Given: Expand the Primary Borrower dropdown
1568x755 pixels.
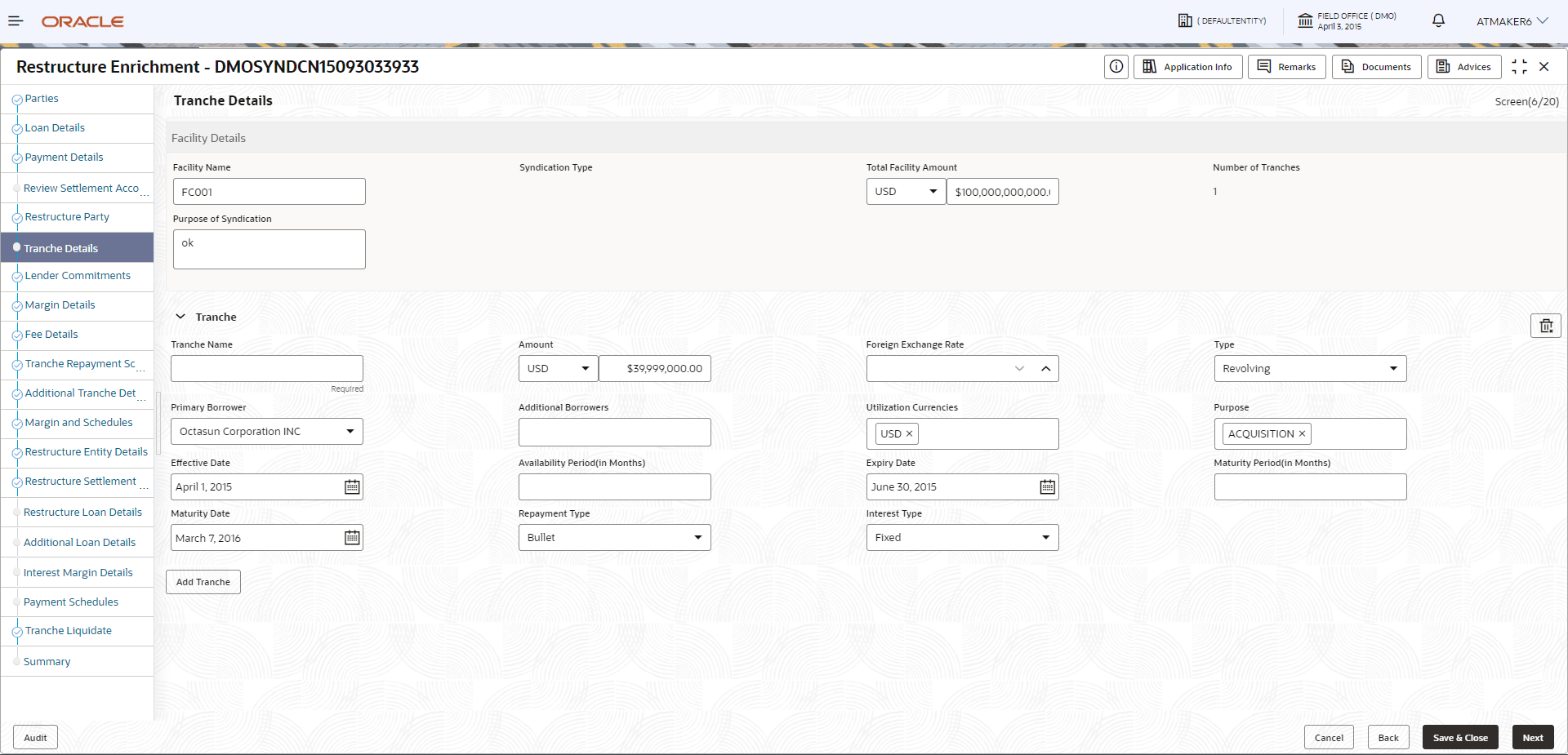Looking at the screenshot, I should pos(267,432).
